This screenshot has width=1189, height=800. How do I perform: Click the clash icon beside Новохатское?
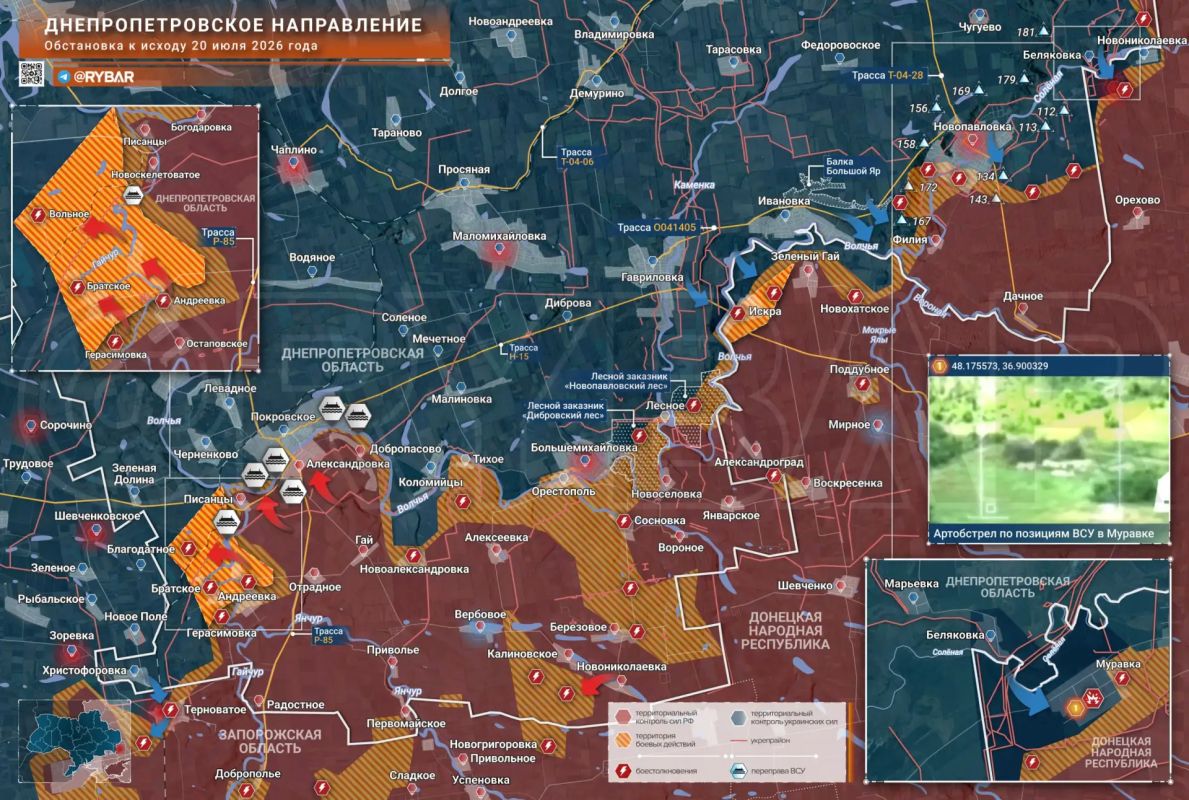855,296
